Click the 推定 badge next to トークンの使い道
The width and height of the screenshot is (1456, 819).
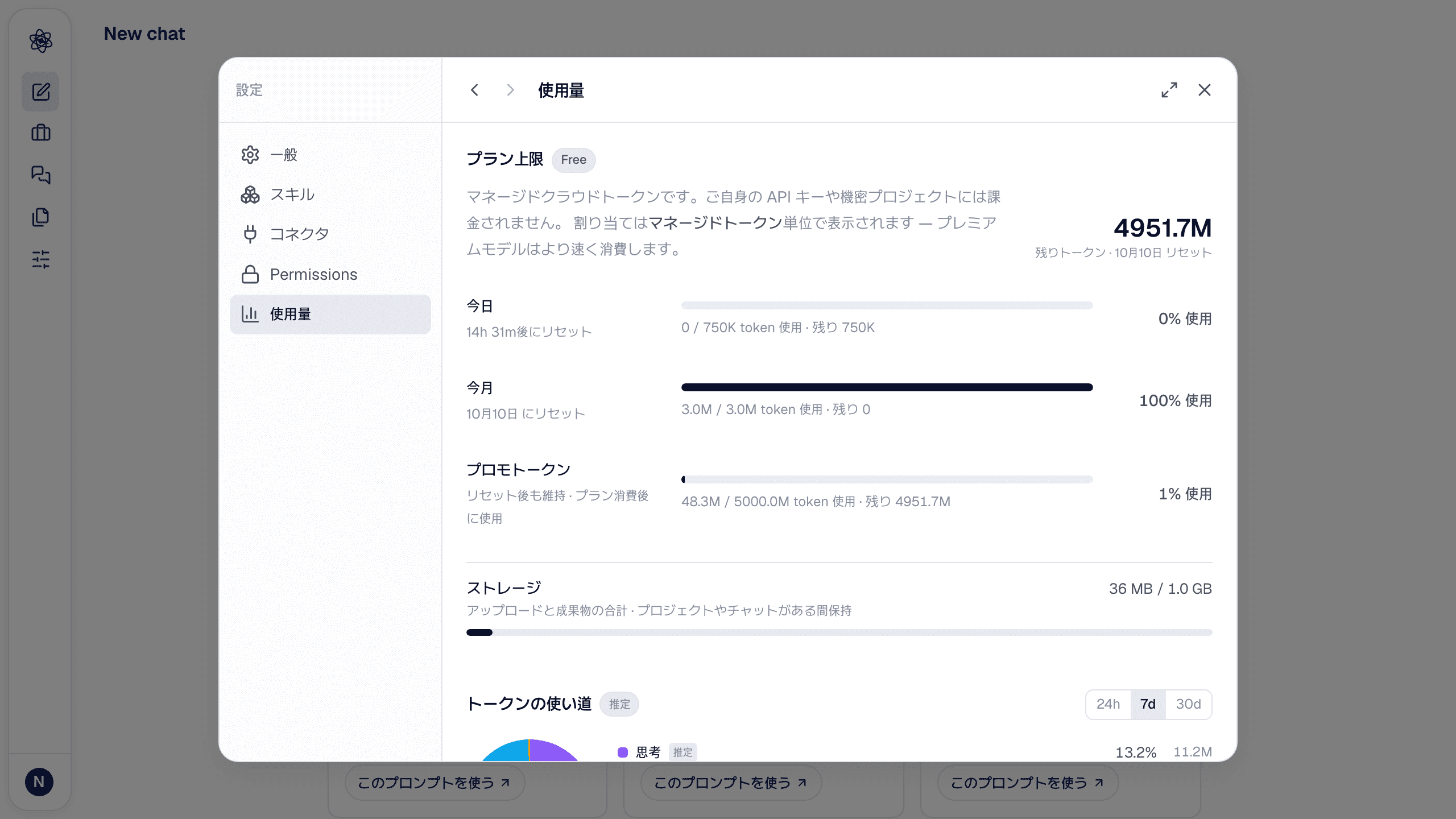point(619,704)
